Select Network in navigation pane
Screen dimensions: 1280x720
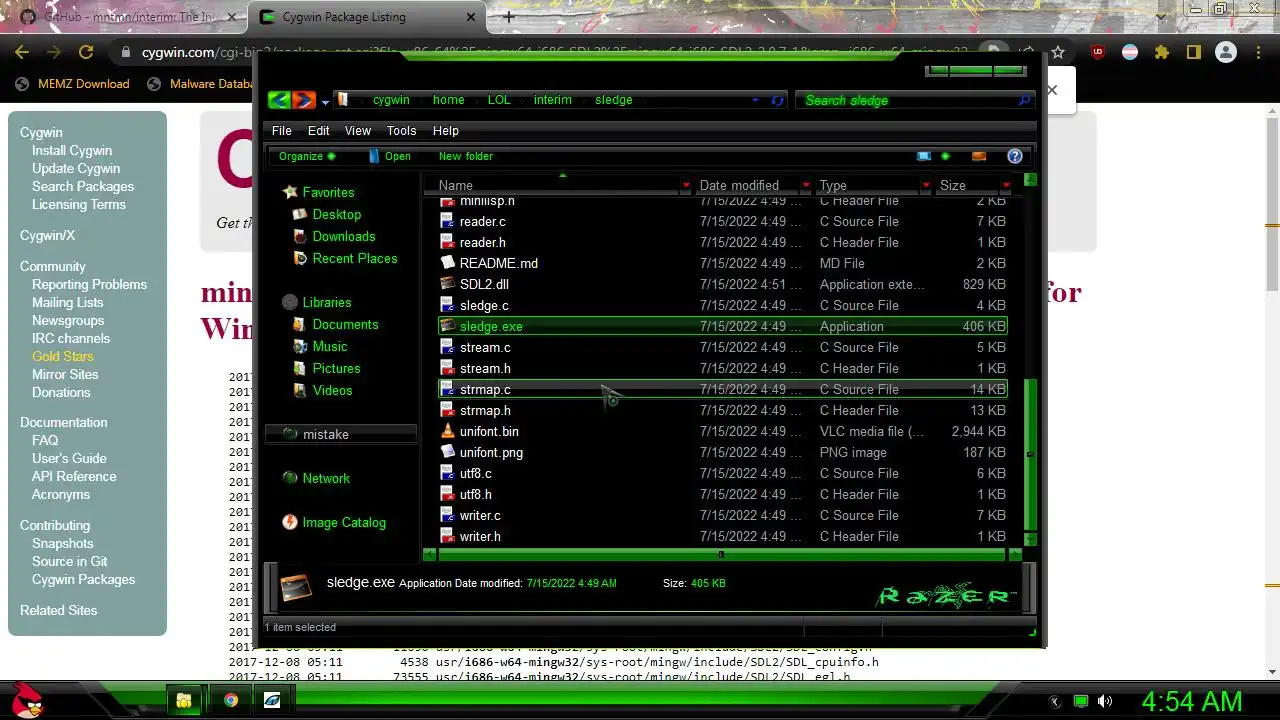[x=326, y=478]
